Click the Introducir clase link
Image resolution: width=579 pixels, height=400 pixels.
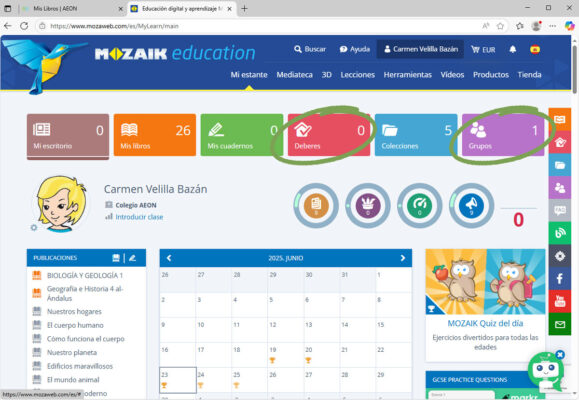click(x=139, y=217)
